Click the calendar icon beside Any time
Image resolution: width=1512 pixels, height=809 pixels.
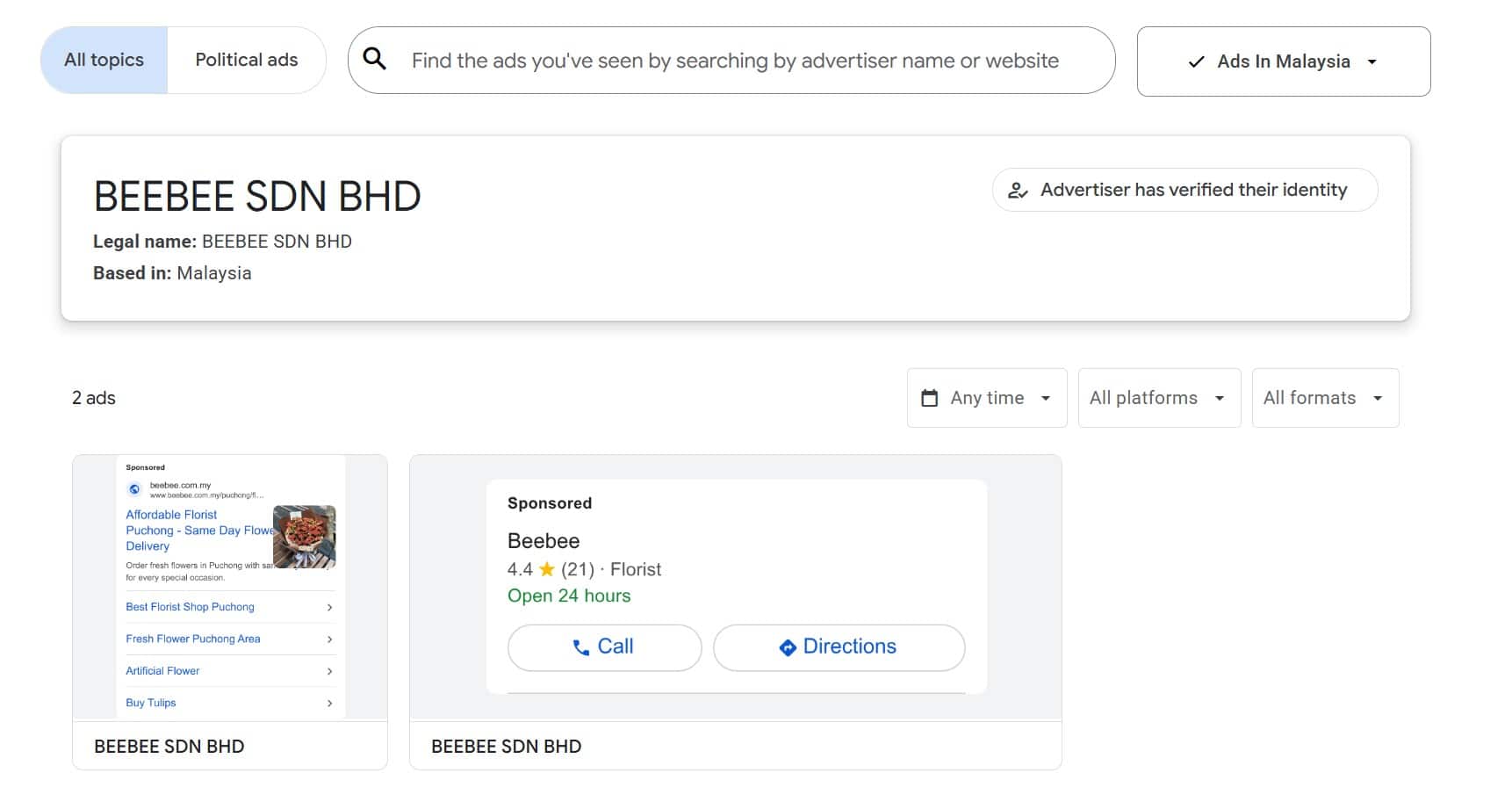(x=931, y=397)
